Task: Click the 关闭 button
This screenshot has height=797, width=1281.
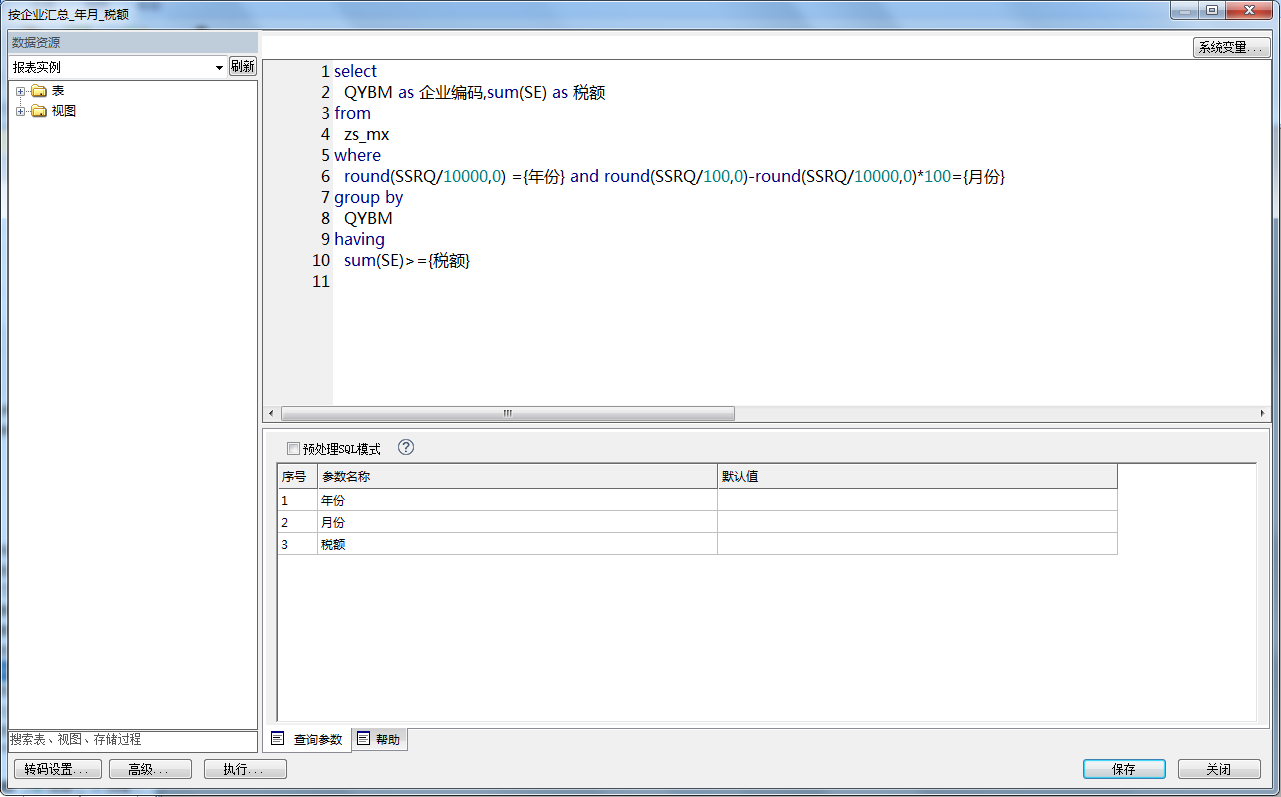Action: [x=1218, y=769]
